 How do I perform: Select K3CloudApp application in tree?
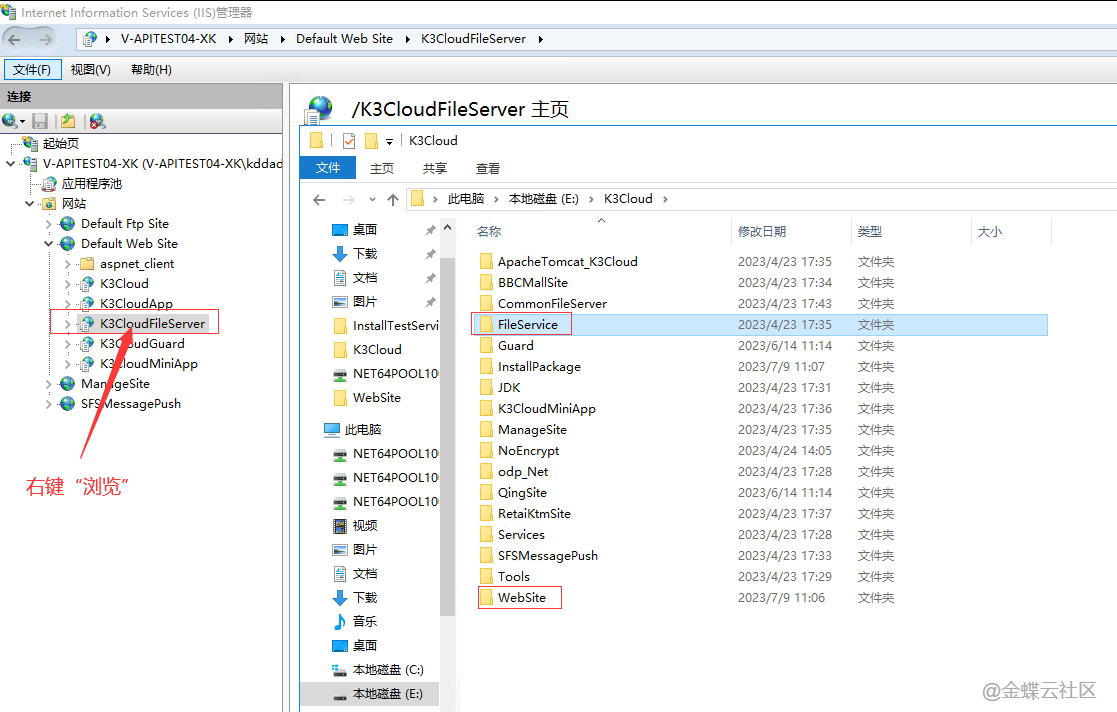pyautogui.click(x=136, y=304)
